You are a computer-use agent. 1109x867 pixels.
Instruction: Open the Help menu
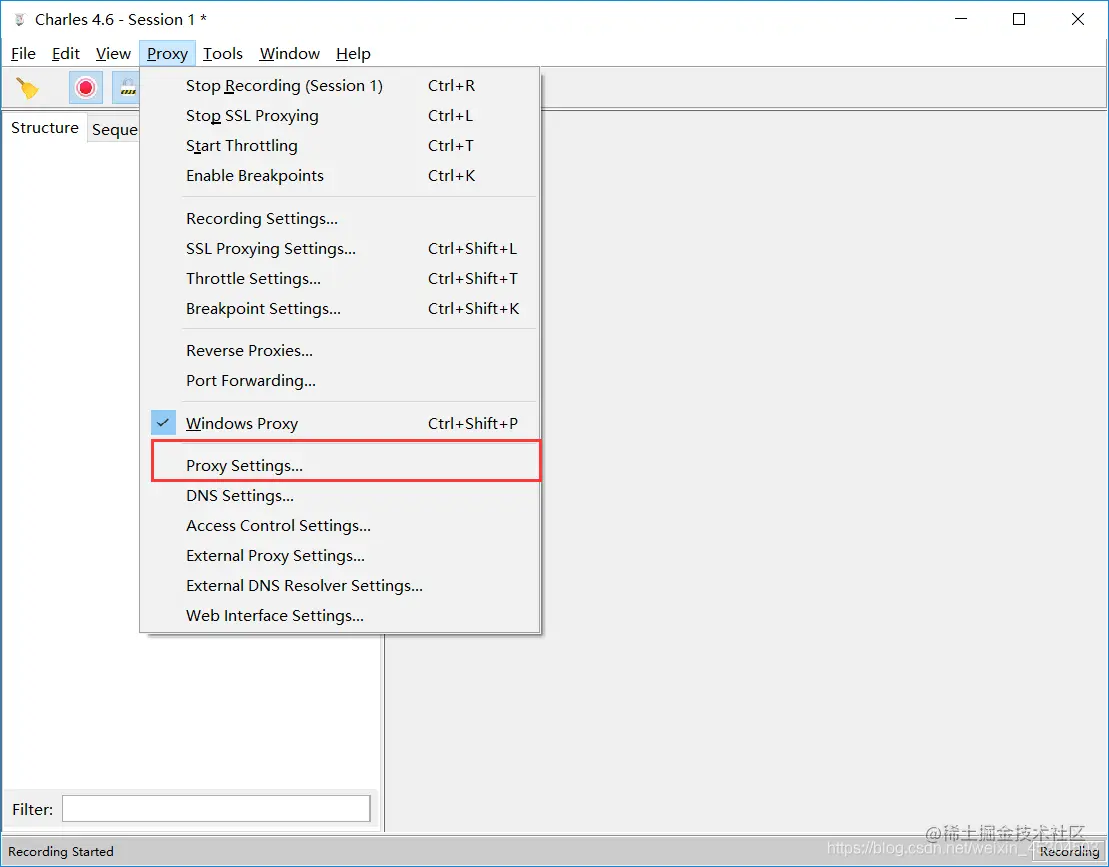pyautogui.click(x=353, y=54)
